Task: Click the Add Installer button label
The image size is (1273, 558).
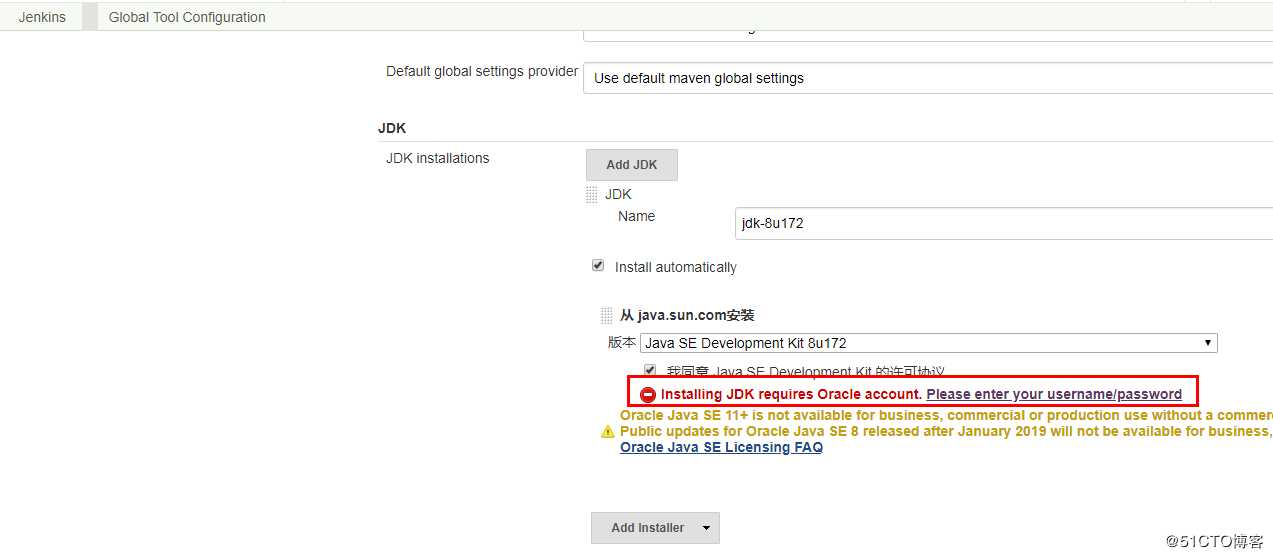Action: (x=647, y=528)
